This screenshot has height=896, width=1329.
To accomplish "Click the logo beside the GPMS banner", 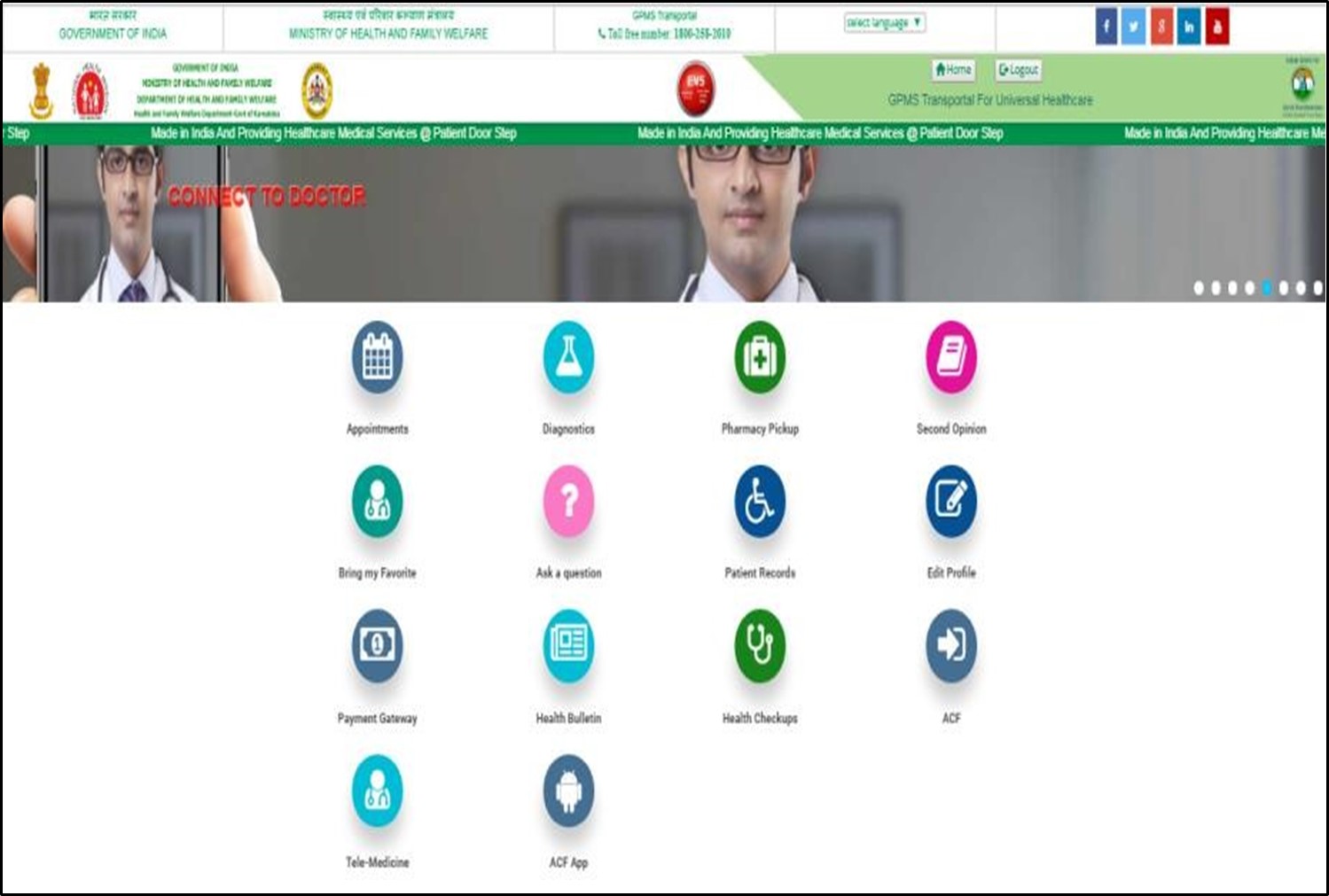I will [1302, 86].
